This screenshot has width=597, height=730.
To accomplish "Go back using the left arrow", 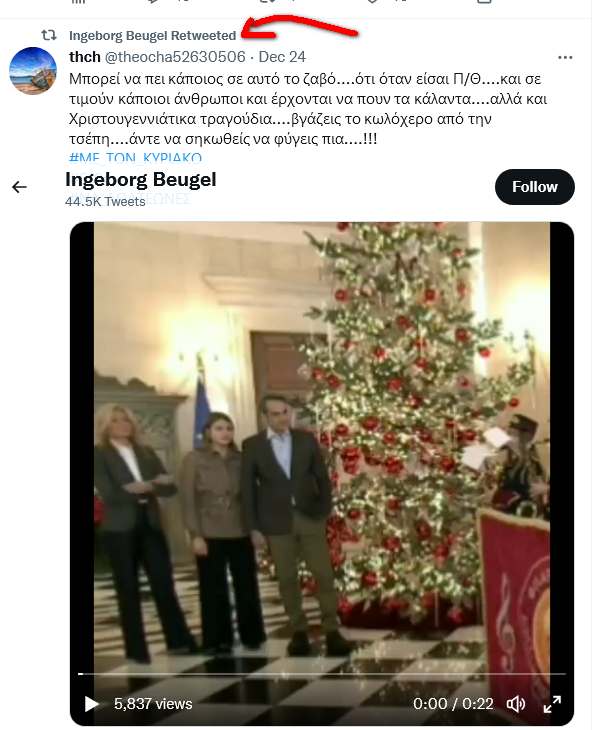I will tap(20, 187).
